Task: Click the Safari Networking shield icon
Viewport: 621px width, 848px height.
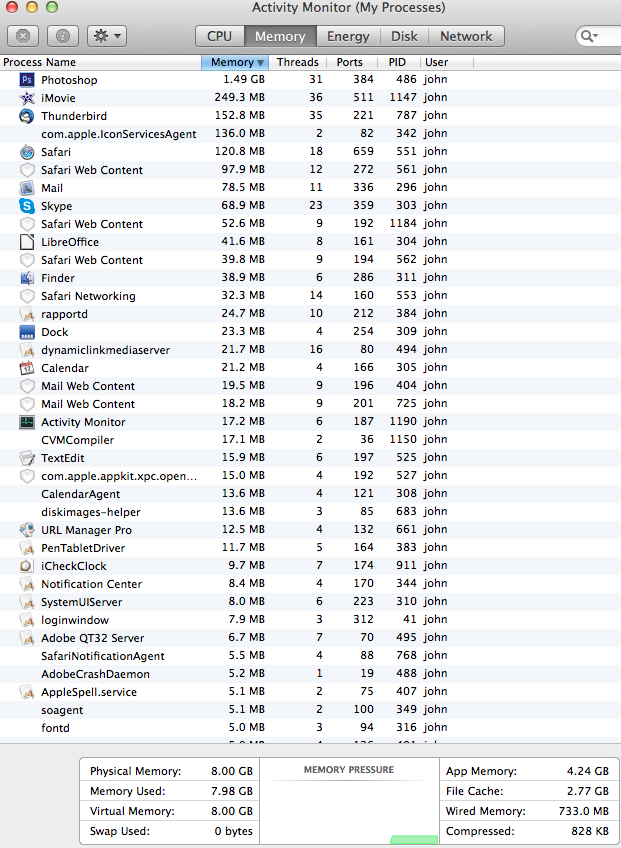Action: pos(27,296)
